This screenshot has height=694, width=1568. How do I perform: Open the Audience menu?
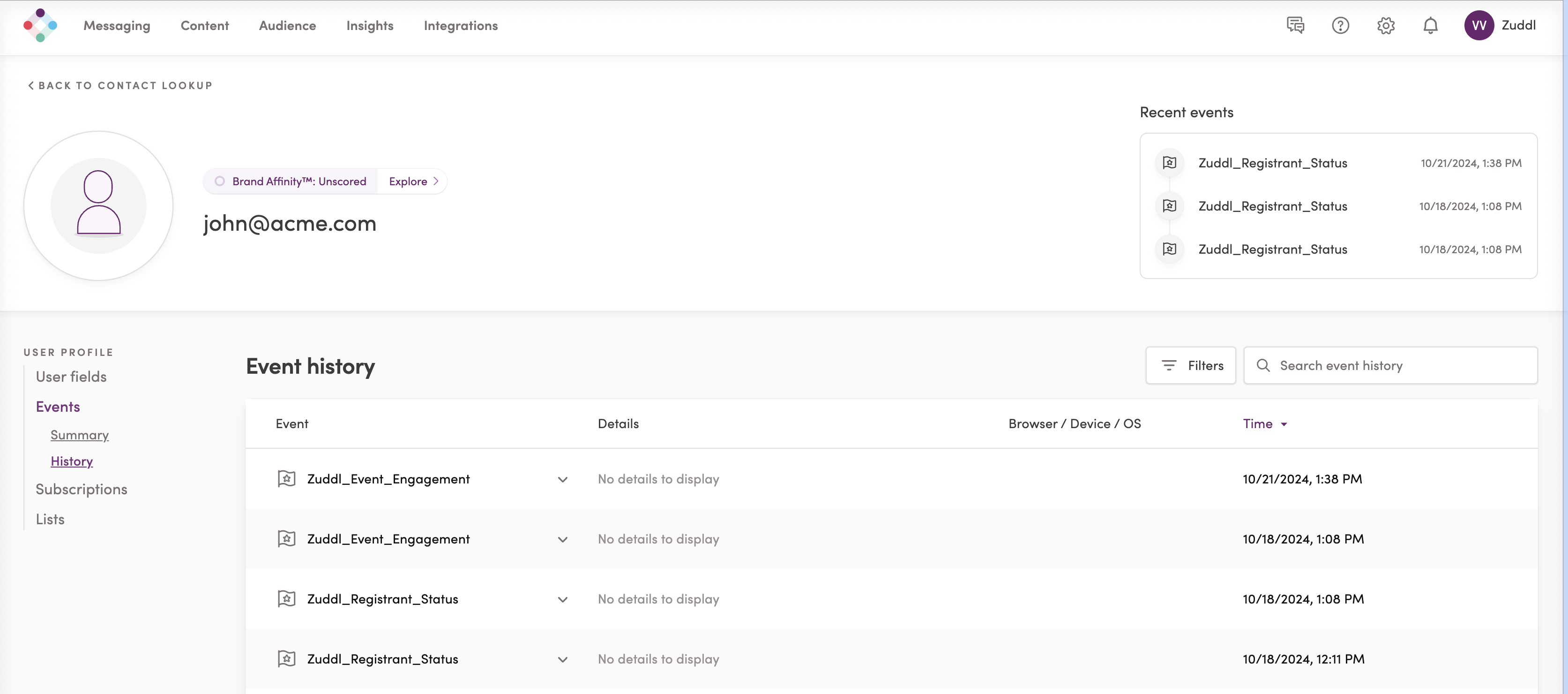[x=287, y=26]
